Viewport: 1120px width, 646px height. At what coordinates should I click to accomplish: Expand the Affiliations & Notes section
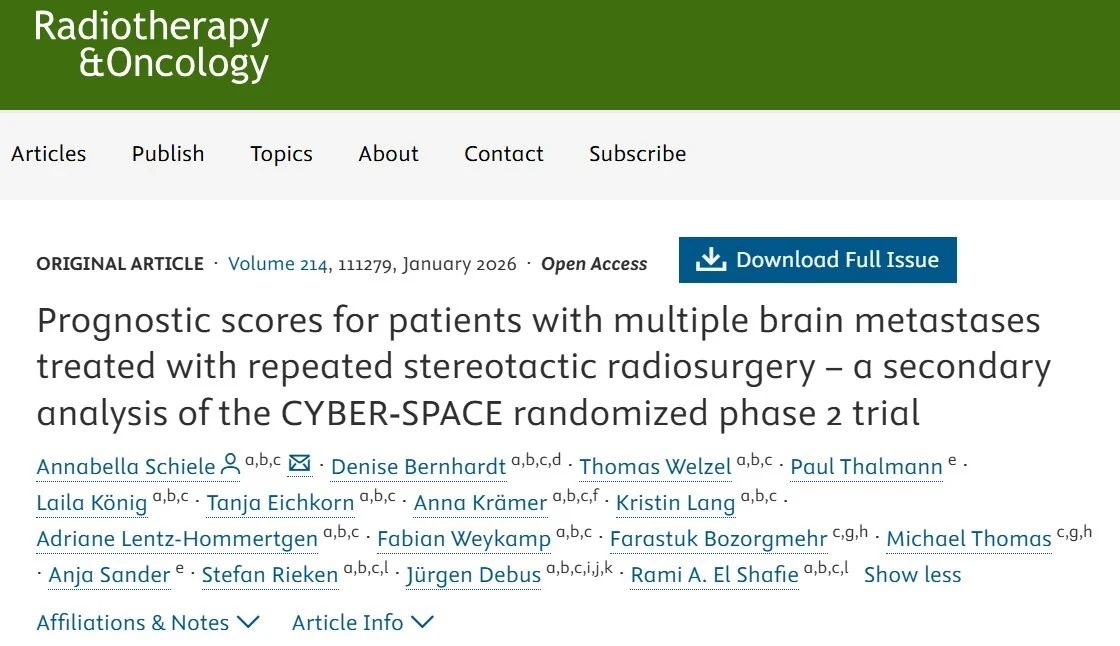coord(148,622)
